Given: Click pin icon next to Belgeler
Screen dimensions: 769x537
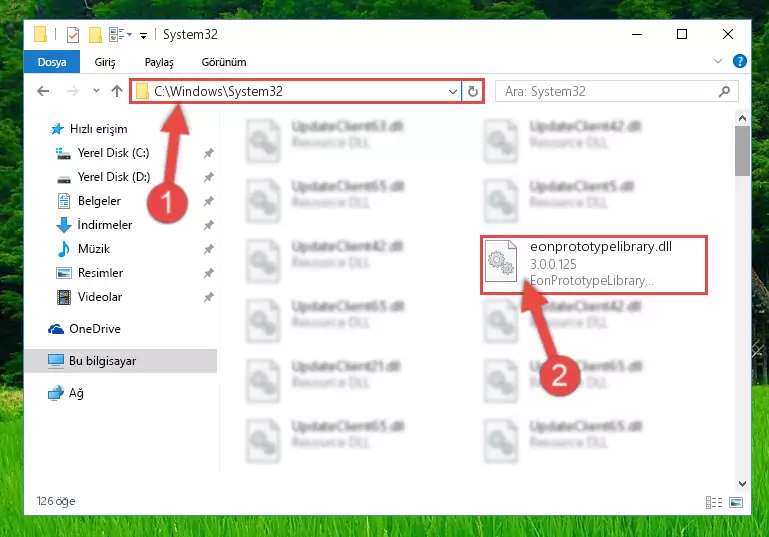Looking at the screenshot, I should (208, 201).
